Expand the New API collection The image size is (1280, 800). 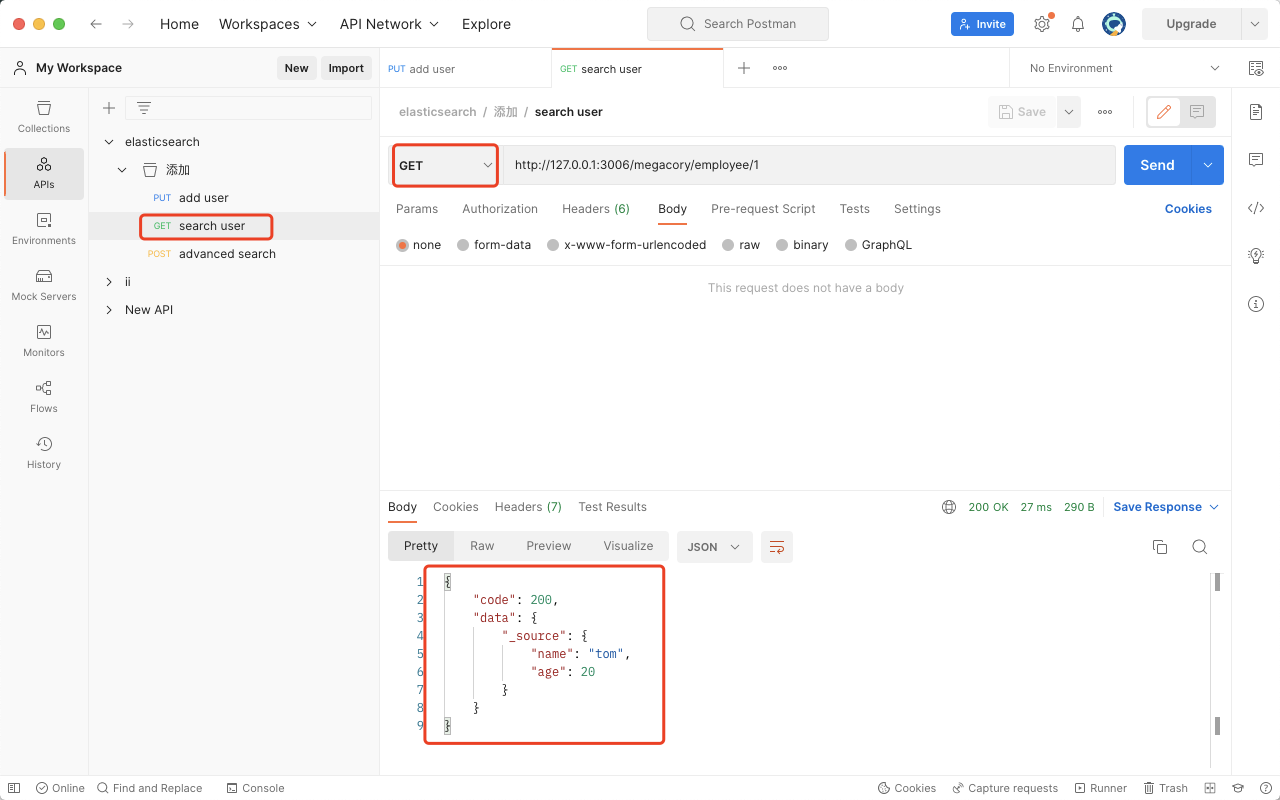click(109, 309)
